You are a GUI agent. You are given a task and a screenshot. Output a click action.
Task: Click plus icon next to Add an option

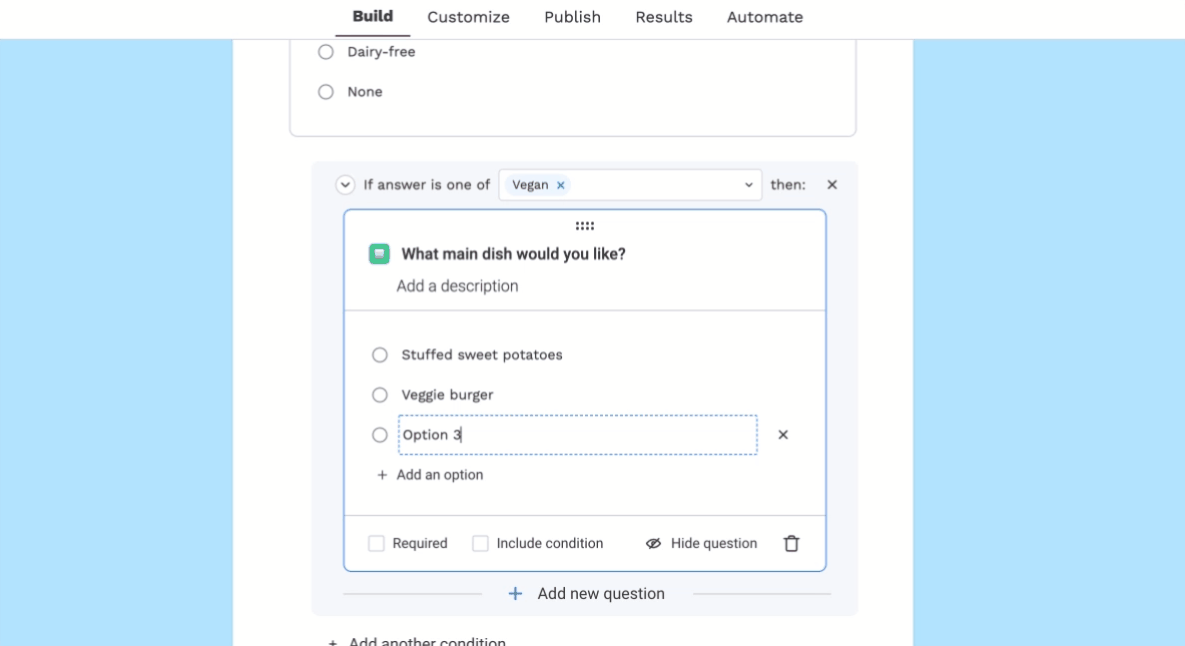pyautogui.click(x=382, y=475)
